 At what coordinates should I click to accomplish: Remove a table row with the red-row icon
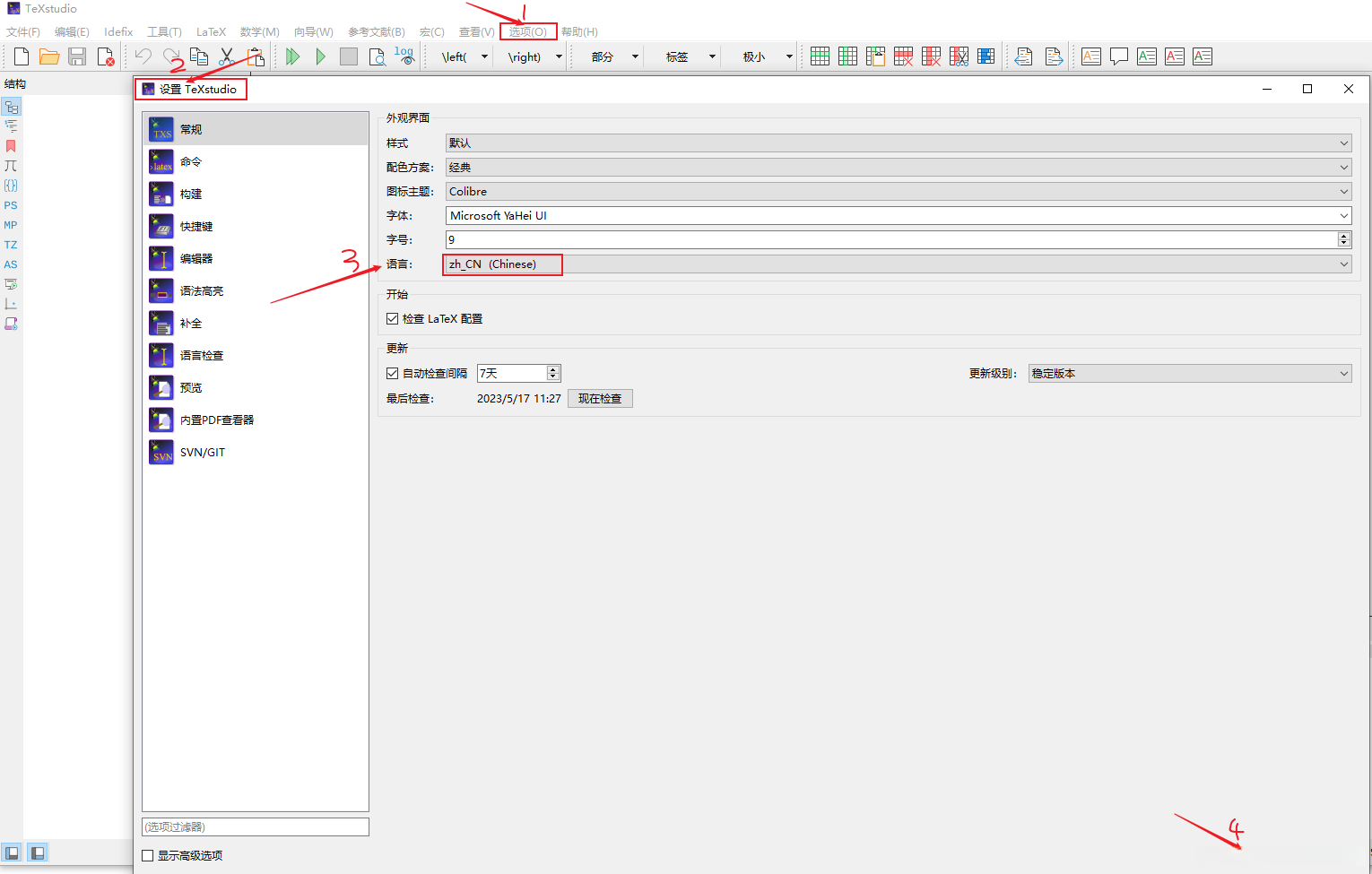pyautogui.click(x=903, y=56)
